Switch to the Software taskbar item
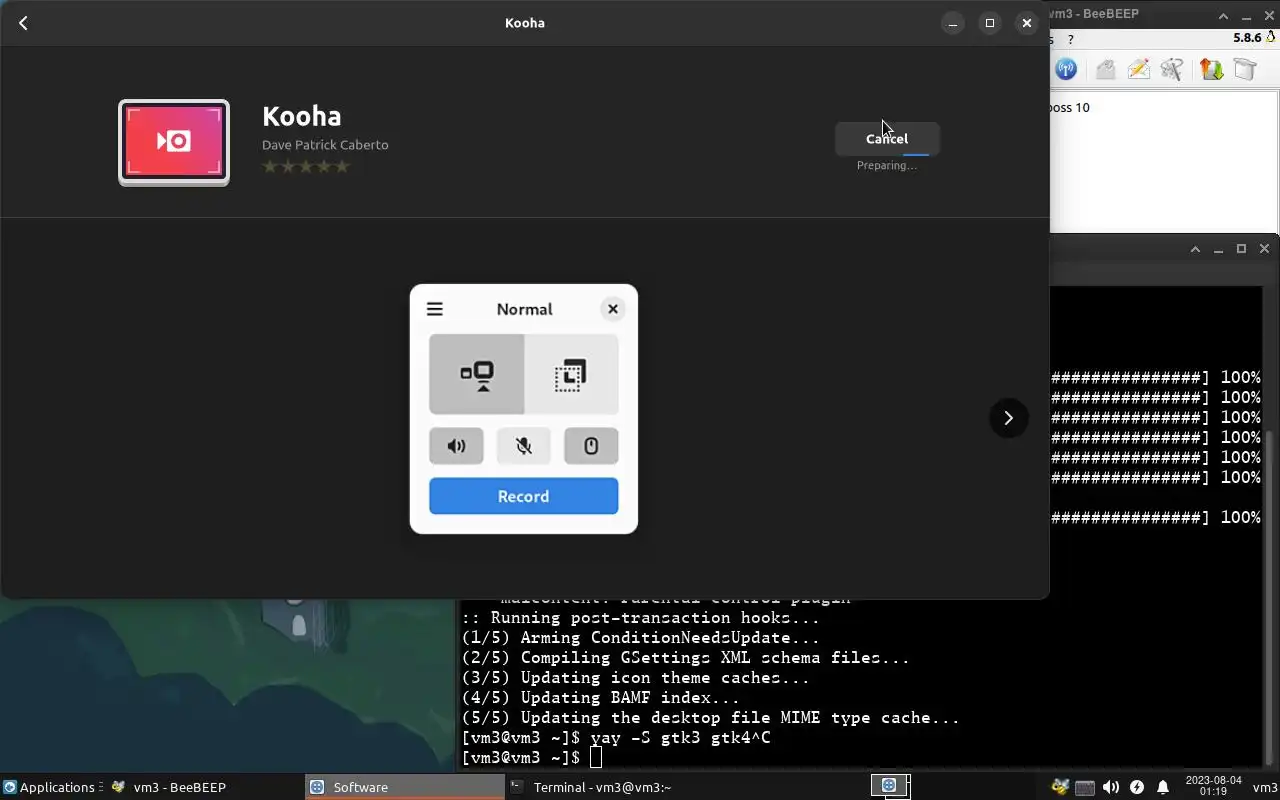 pos(403,787)
